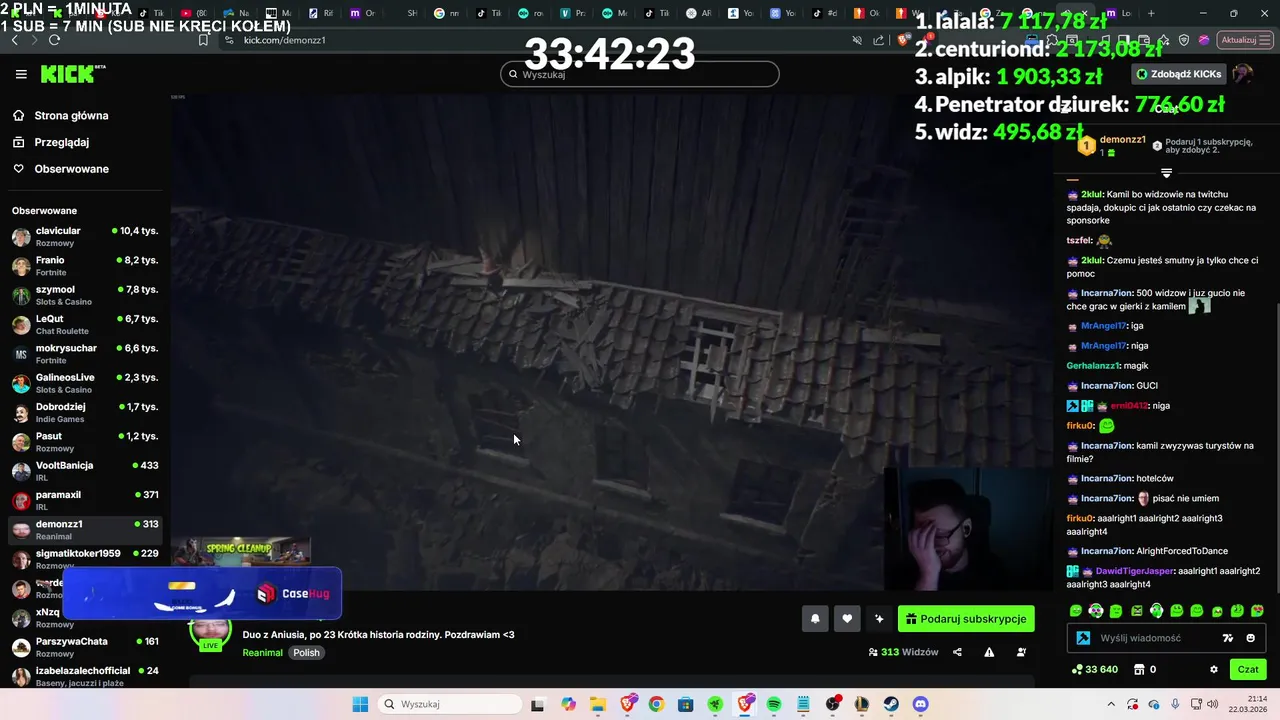Click the Polish language tag

click(306, 653)
